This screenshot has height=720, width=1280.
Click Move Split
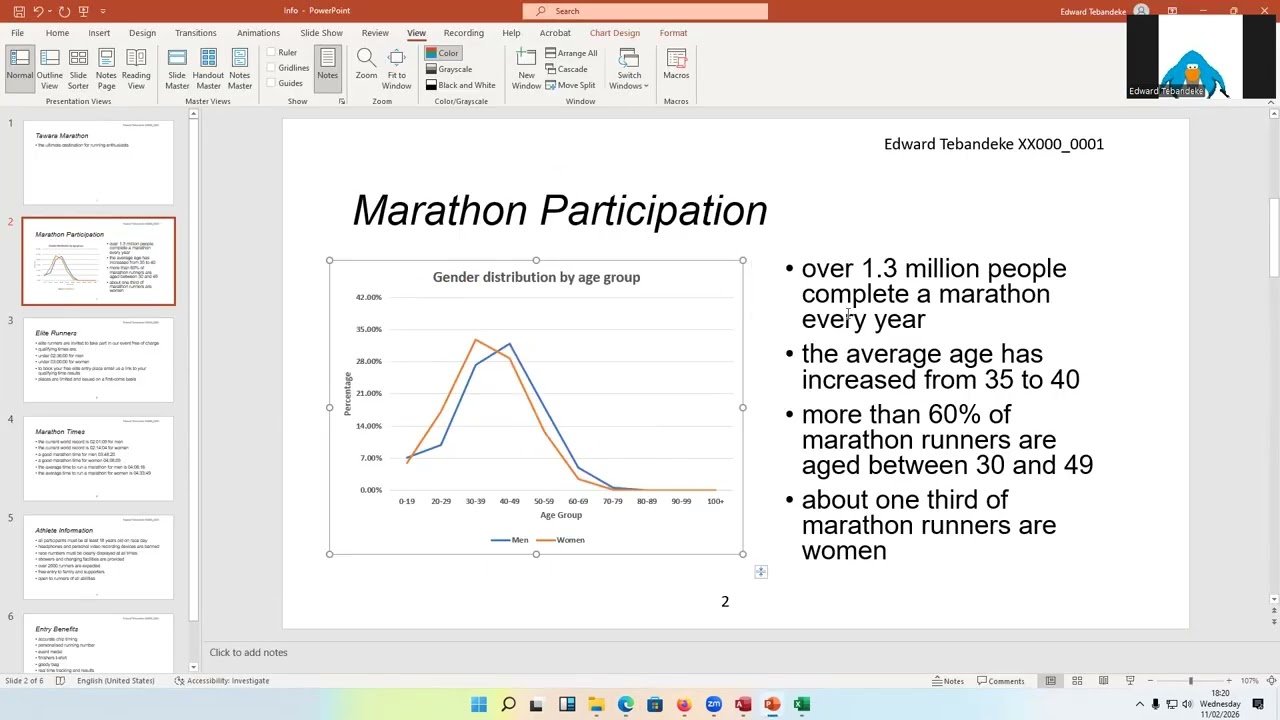(570, 85)
